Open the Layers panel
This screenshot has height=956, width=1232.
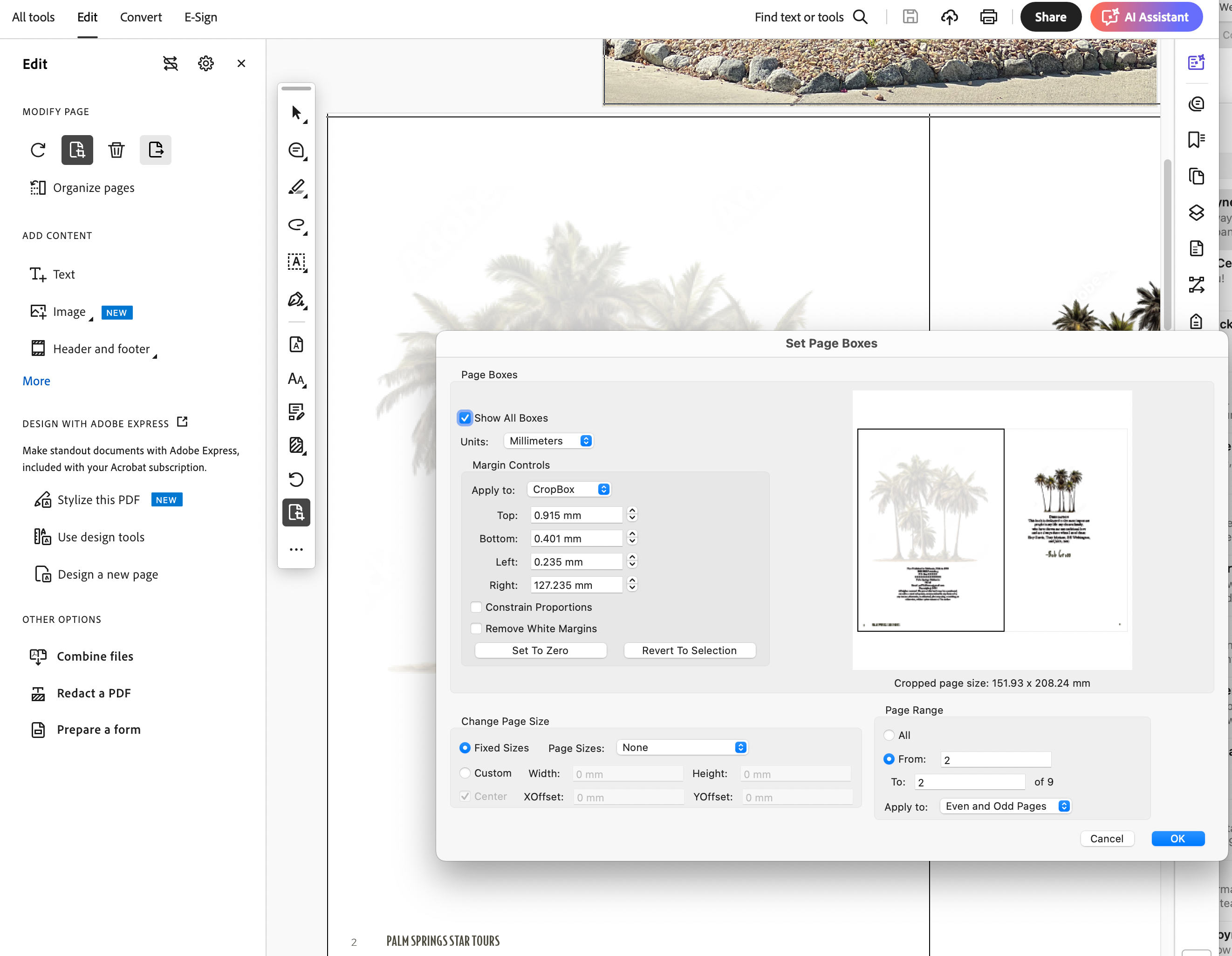[x=1196, y=212]
